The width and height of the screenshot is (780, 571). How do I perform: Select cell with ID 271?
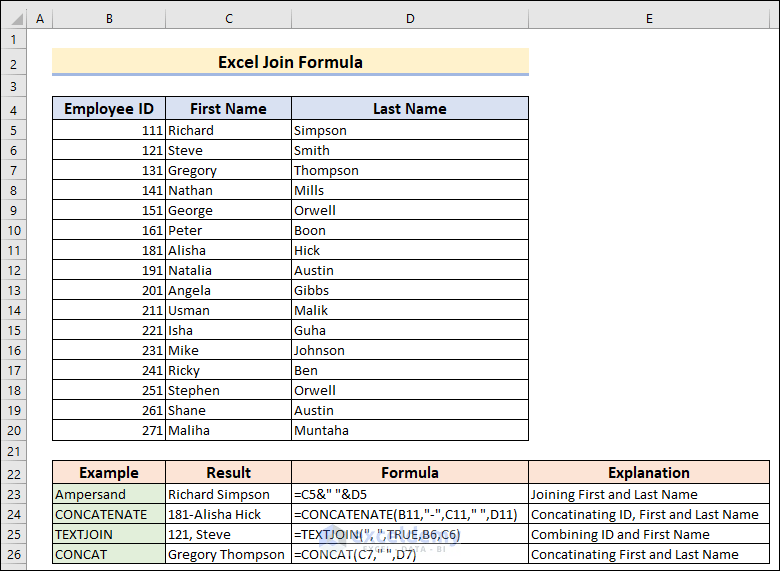click(109, 430)
